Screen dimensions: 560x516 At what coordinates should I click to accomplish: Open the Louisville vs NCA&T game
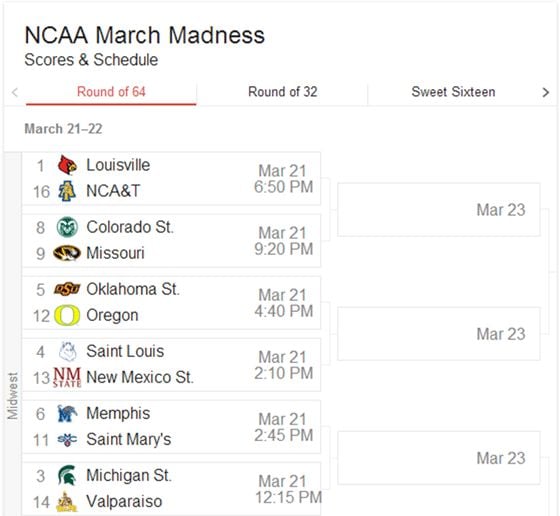pyautogui.click(x=171, y=179)
